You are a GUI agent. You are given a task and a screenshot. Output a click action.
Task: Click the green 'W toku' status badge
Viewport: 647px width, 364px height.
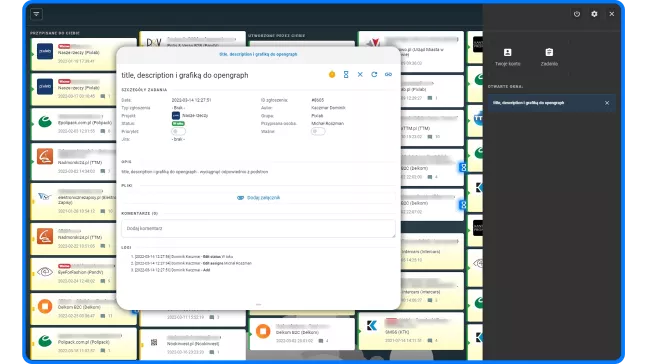(x=178, y=123)
